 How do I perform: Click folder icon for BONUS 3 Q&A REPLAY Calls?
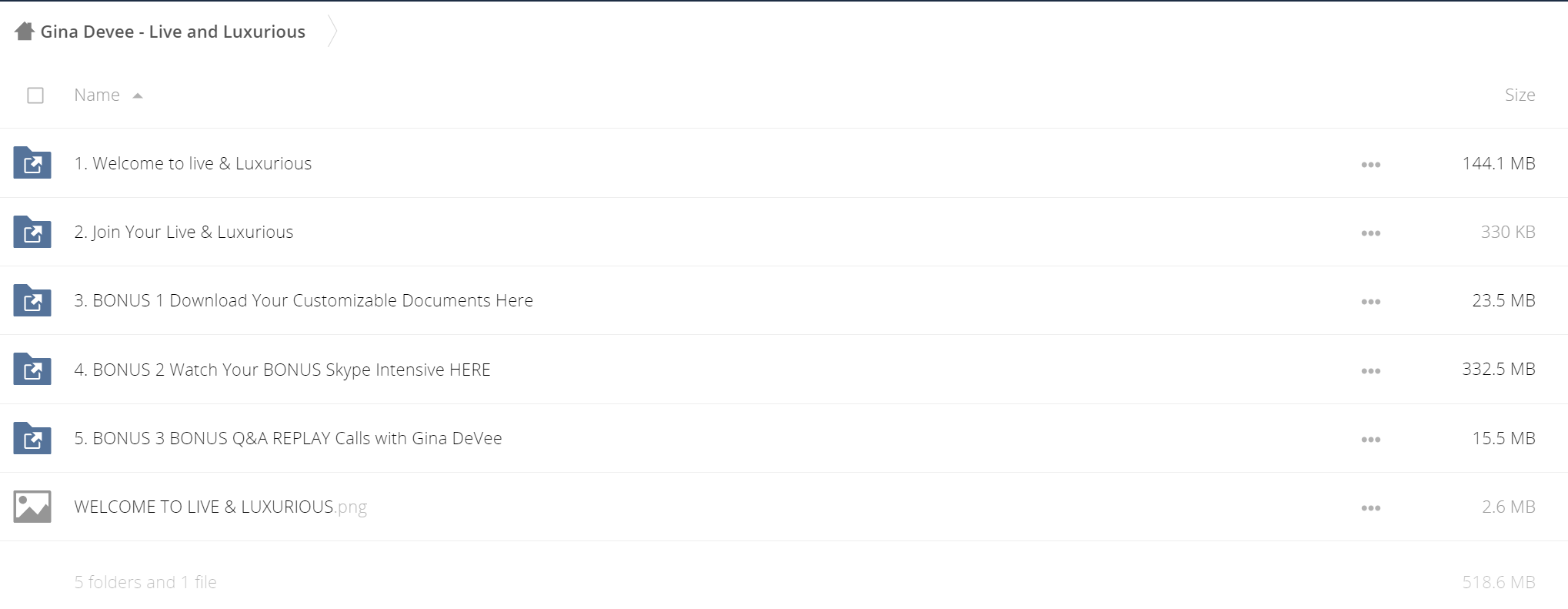pyautogui.click(x=32, y=438)
